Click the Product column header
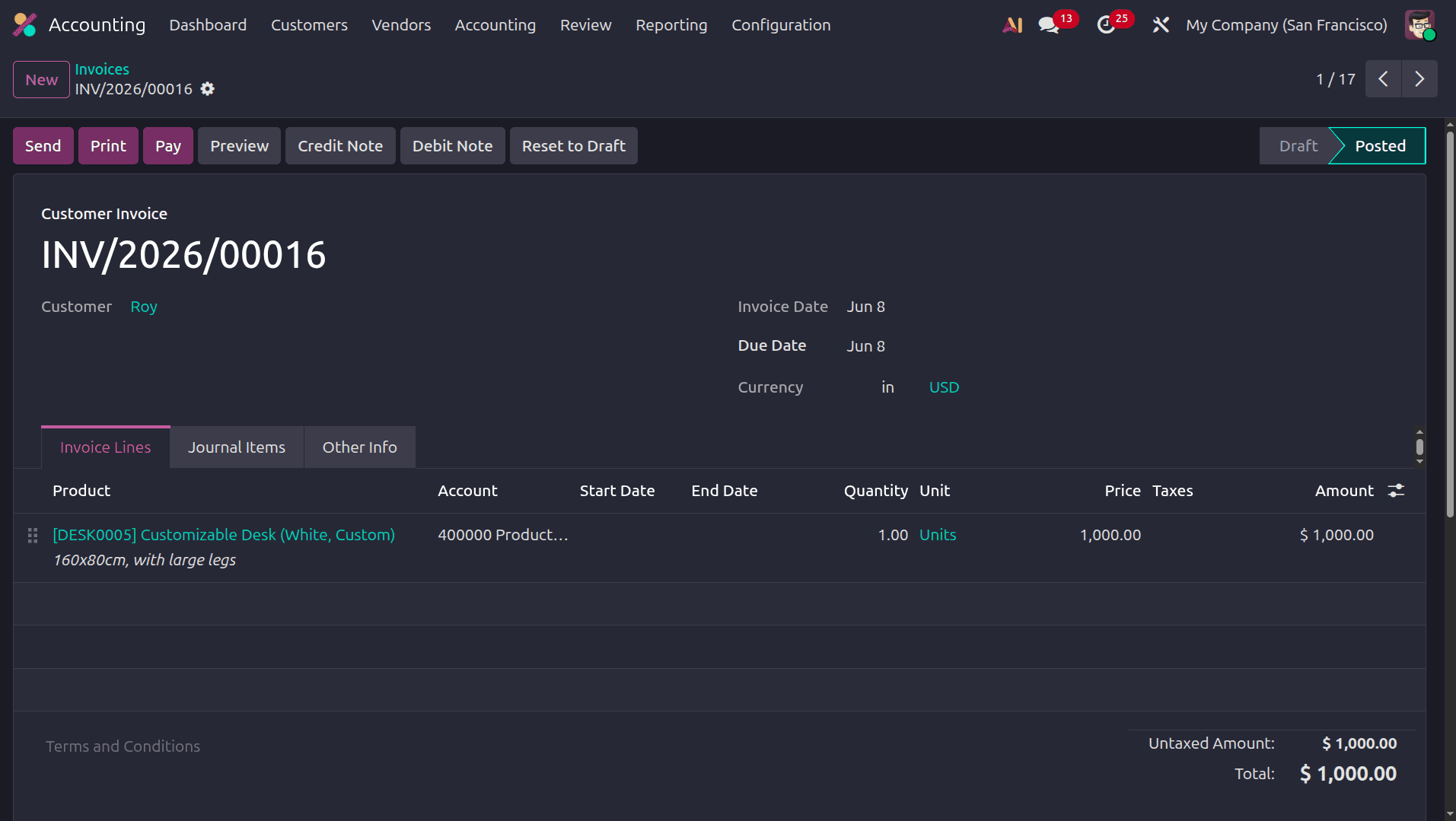Viewport: 1456px width, 821px height. 81,491
